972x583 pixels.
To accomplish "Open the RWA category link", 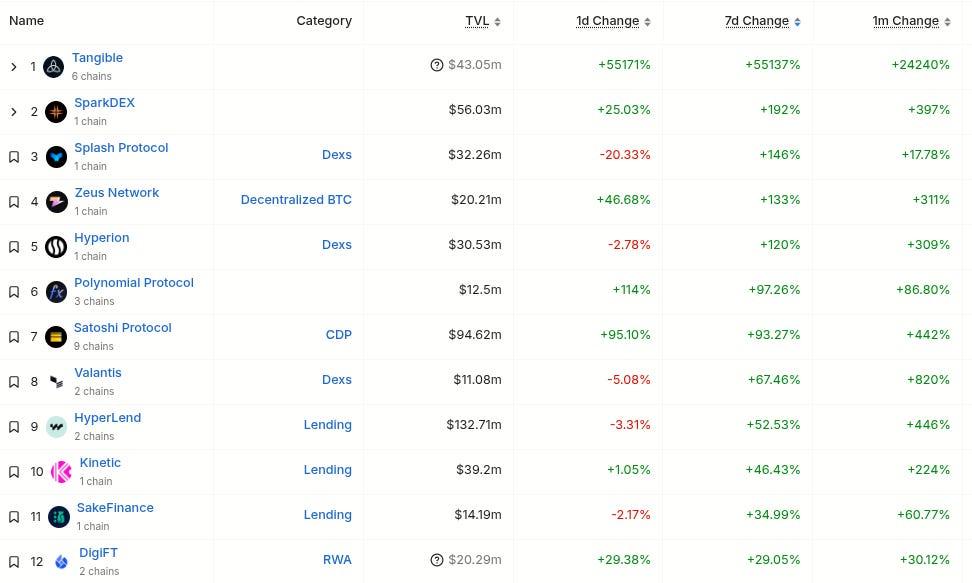I will [x=337, y=560].
